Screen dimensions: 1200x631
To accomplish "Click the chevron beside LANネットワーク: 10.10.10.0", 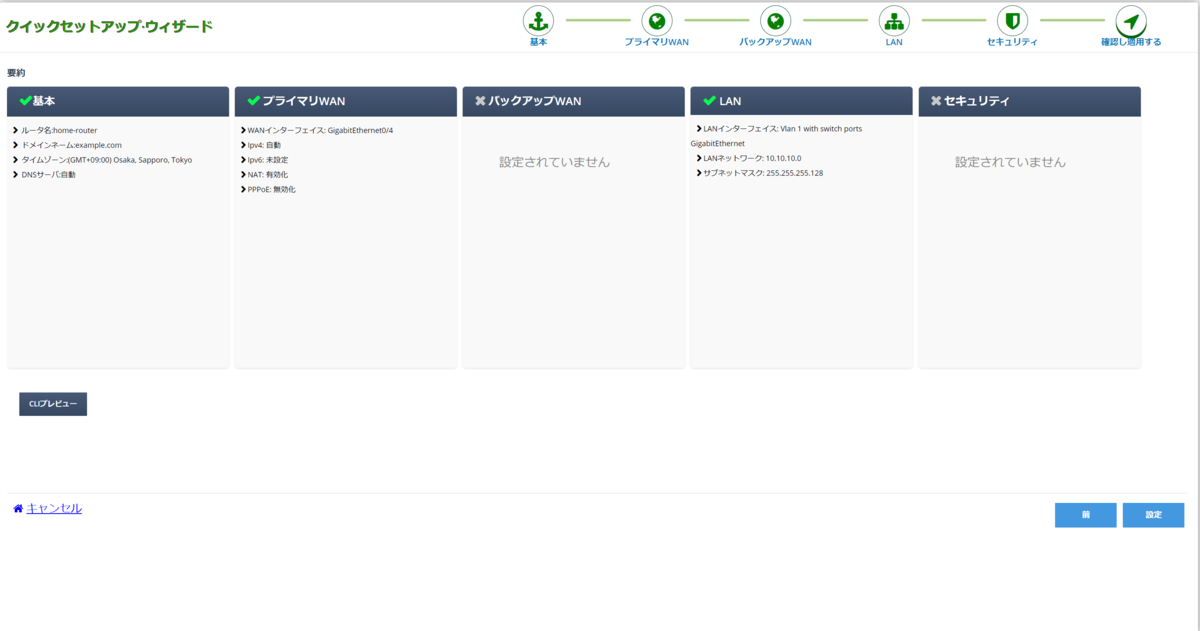I will tap(699, 158).
